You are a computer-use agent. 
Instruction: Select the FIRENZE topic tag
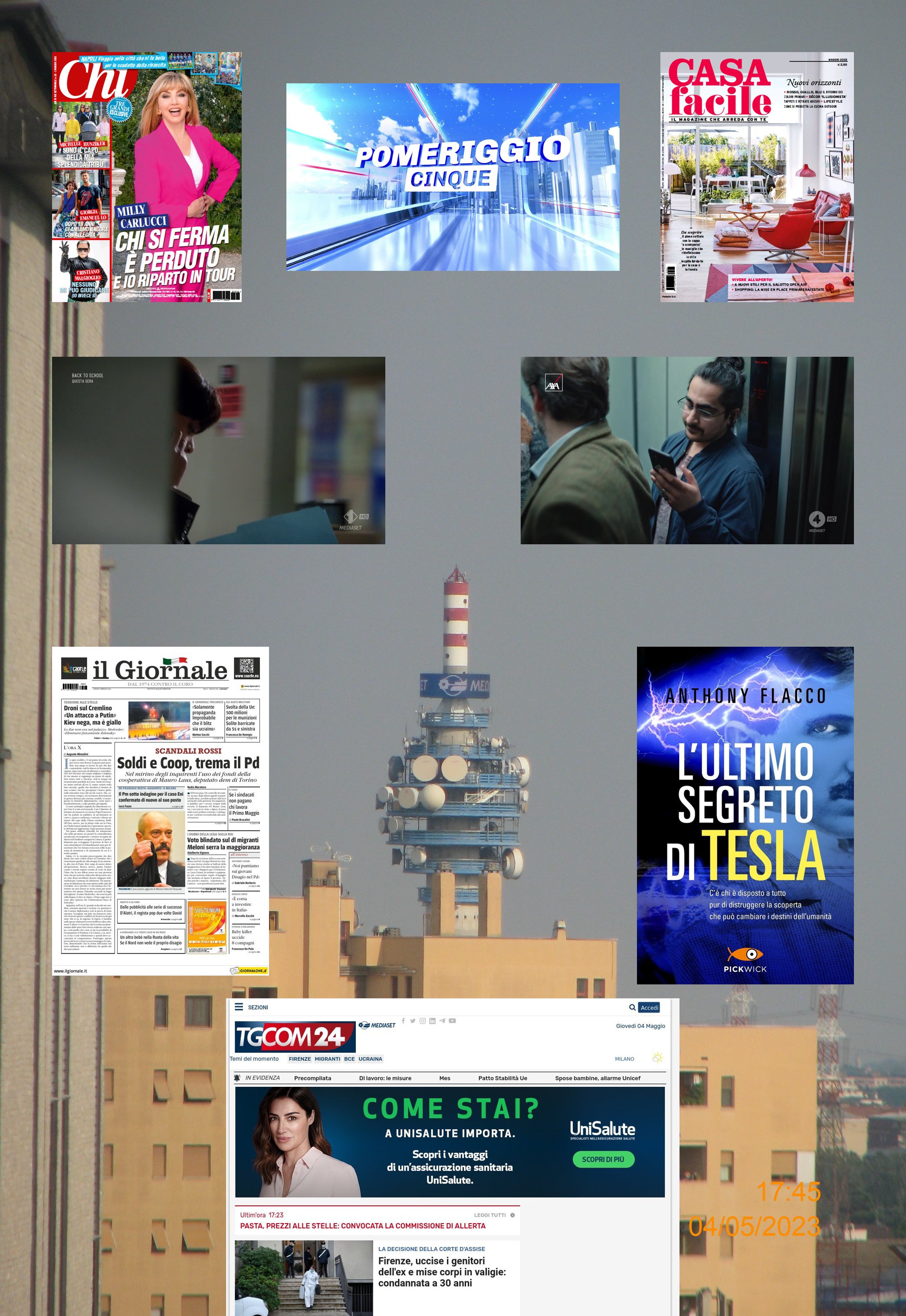pyautogui.click(x=299, y=1059)
